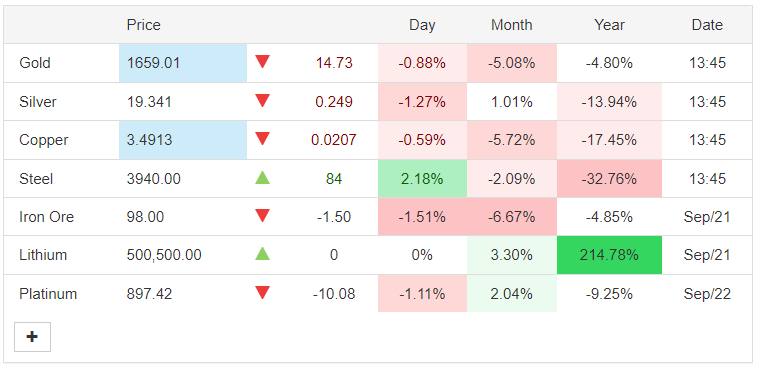Click the Date column header

[707, 25]
